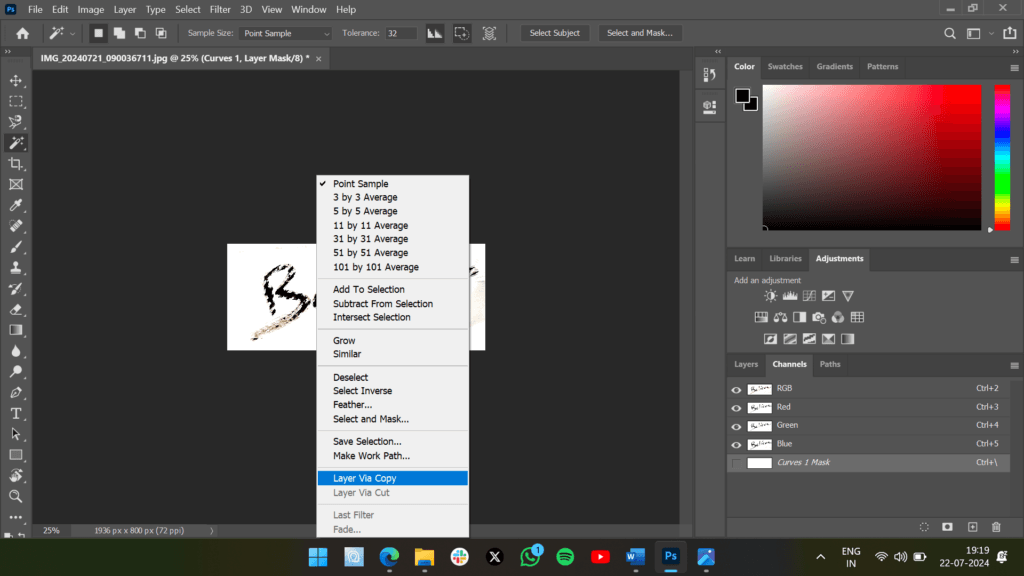Toggle visibility of Blue channel
The width and height of the screenshot is (1024, 576).
coord(736,445)
